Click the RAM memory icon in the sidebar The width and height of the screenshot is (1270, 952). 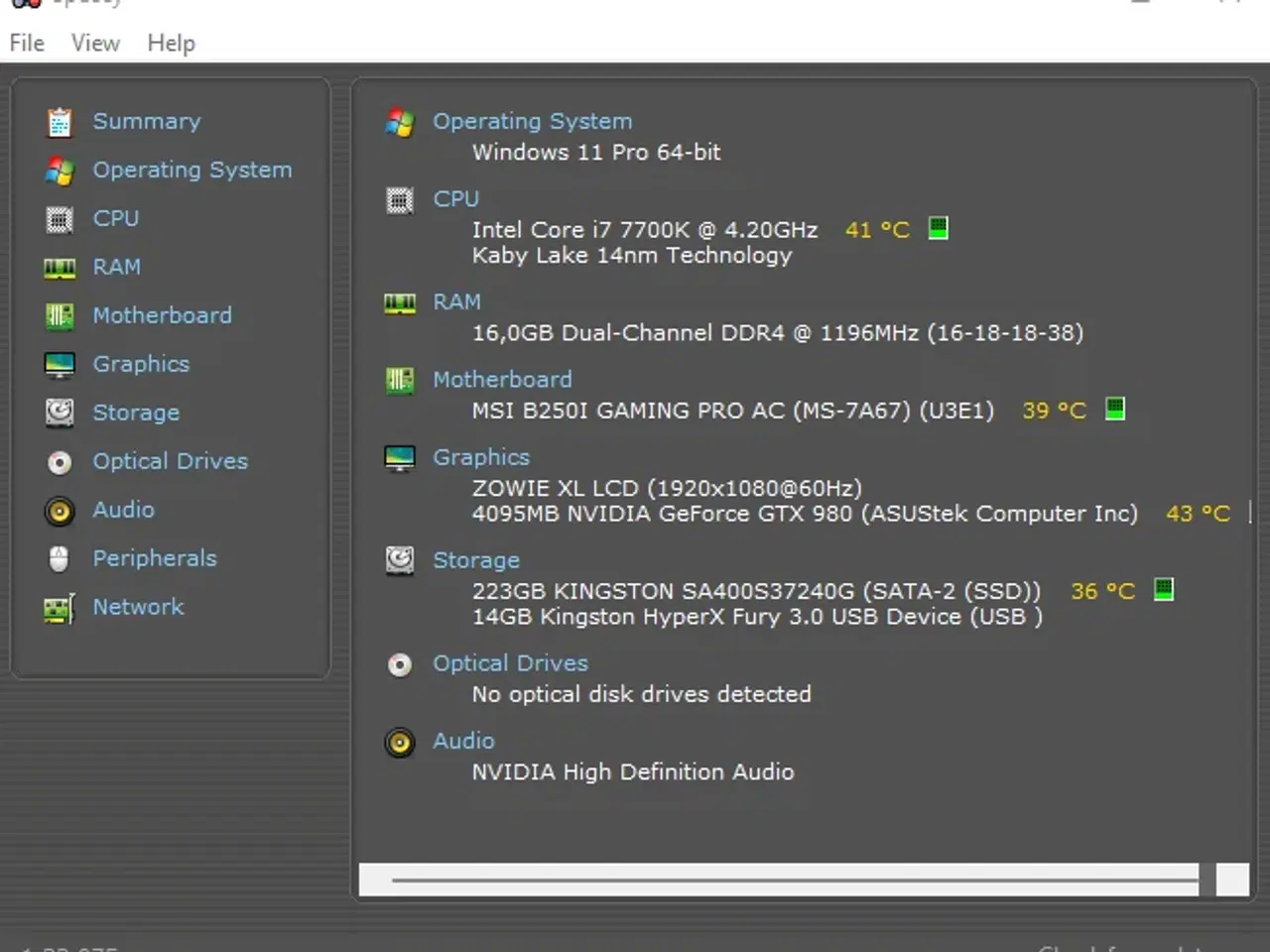pos(60,267)
